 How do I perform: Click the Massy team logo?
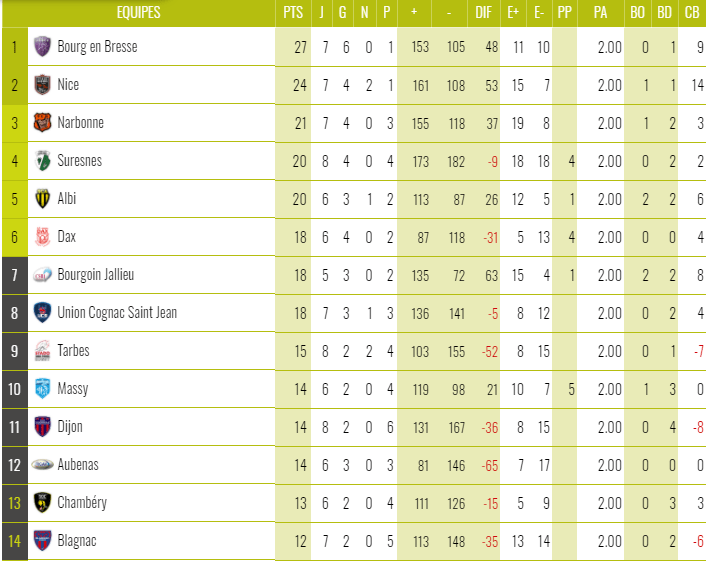pos(42,389)
